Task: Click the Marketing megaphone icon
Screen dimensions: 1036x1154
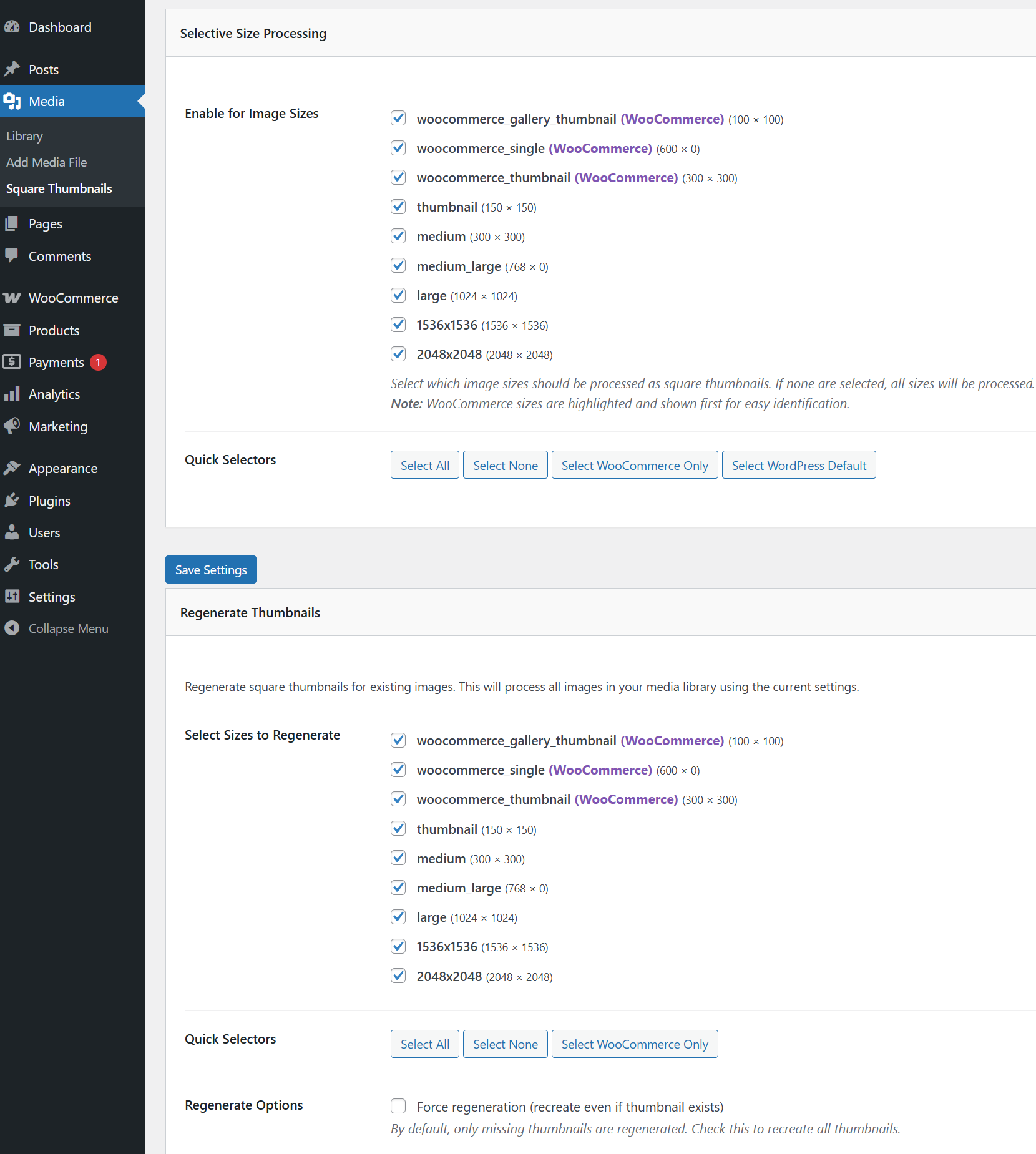Action: pyautogui.click(x=12, y=426)
